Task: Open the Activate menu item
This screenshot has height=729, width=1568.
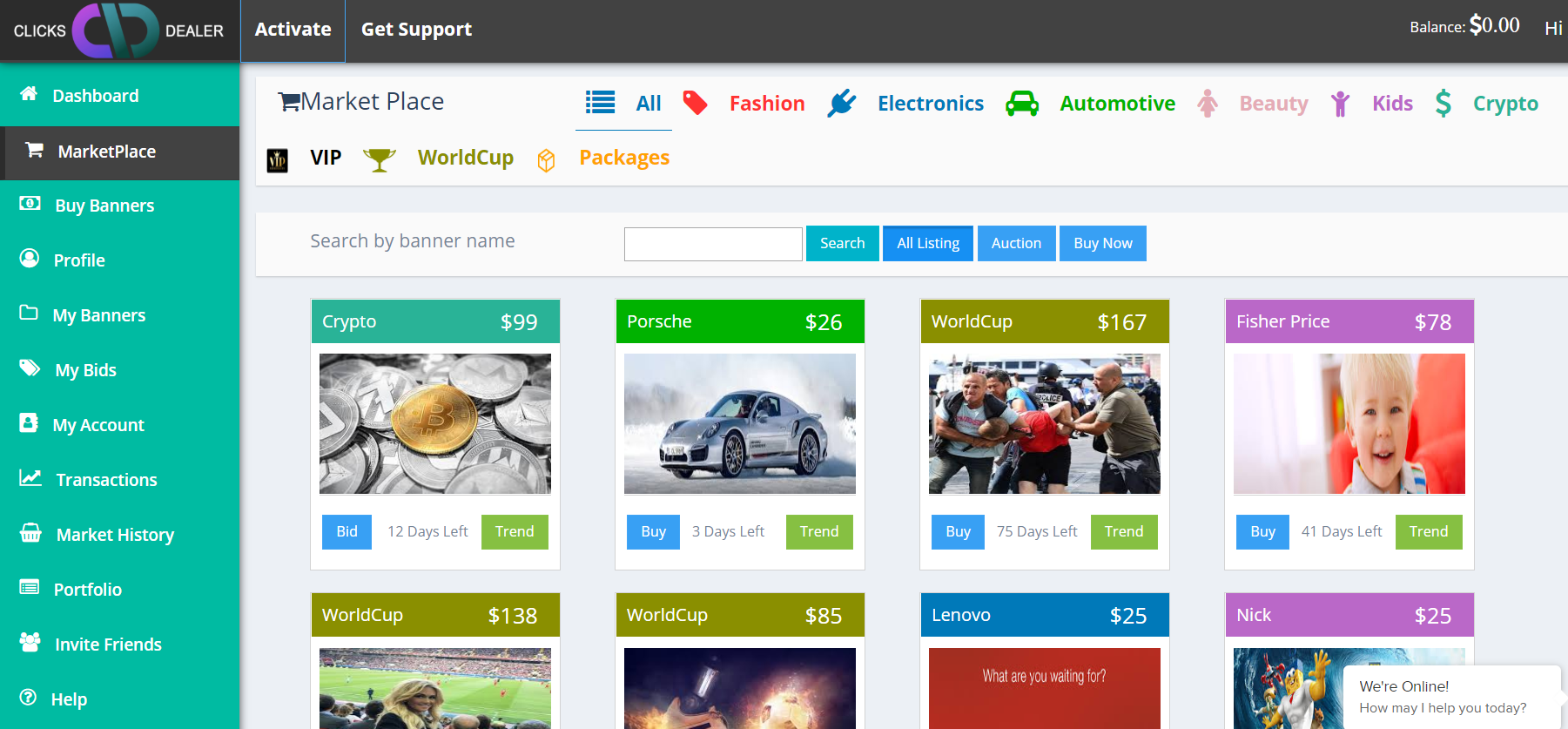Action: click(x=293, y=30)
